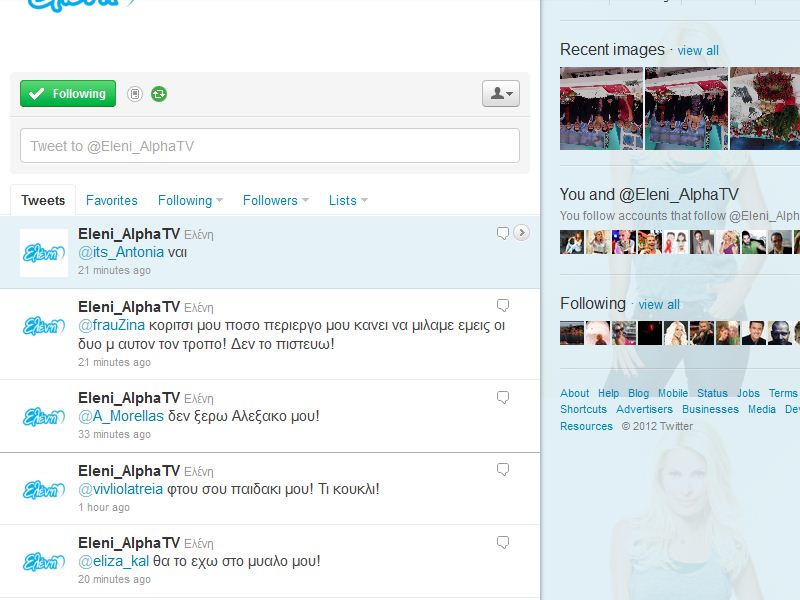The height and width of the screenshot is (600, 800).
Task: Unfollow using the green Following button
Action: pyautogui.click(x=68, y=94)
